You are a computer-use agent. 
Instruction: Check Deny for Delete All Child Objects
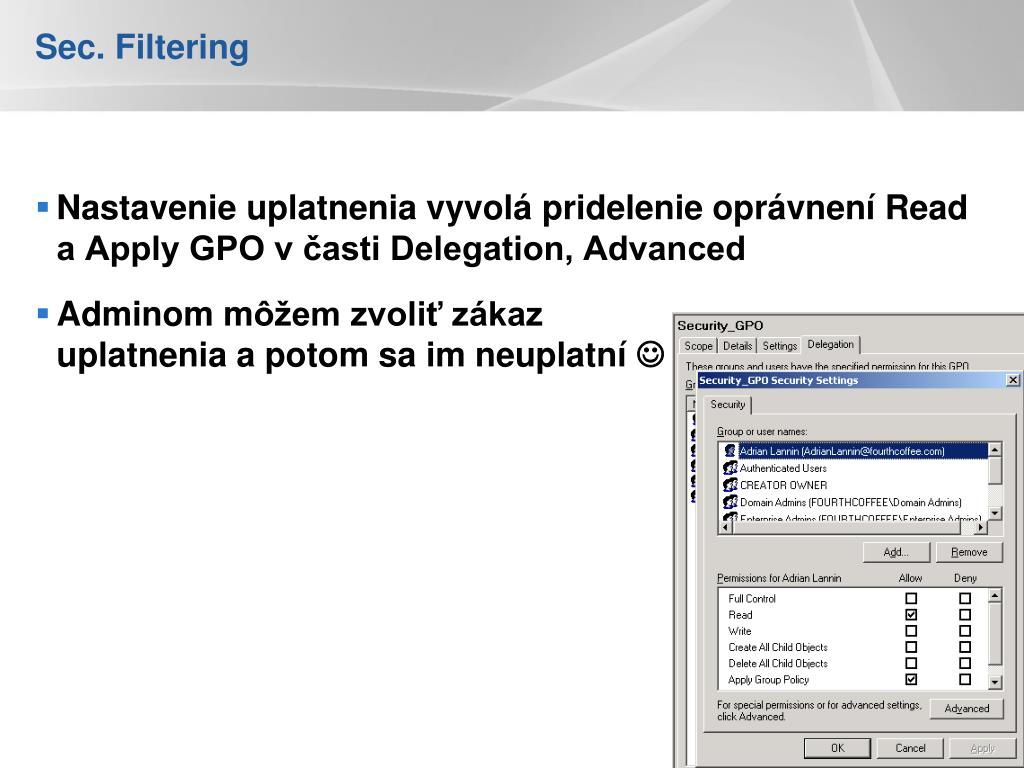(x=965, y=663)
